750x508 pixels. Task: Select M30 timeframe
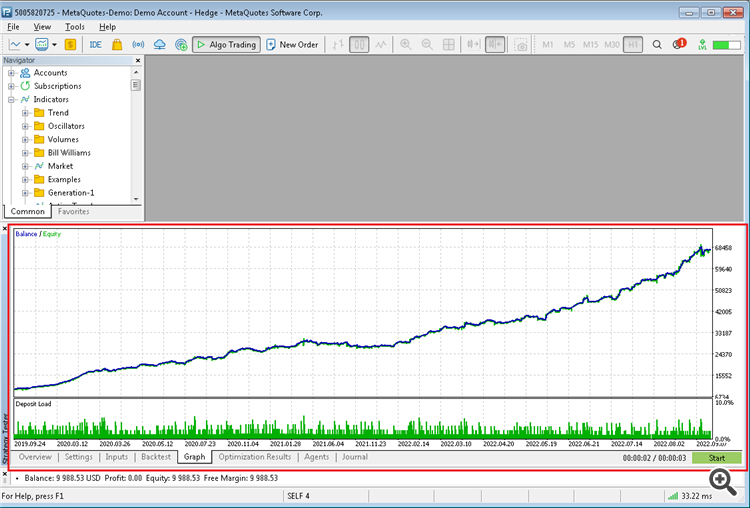pyautogui.click(x=612, y=44)
